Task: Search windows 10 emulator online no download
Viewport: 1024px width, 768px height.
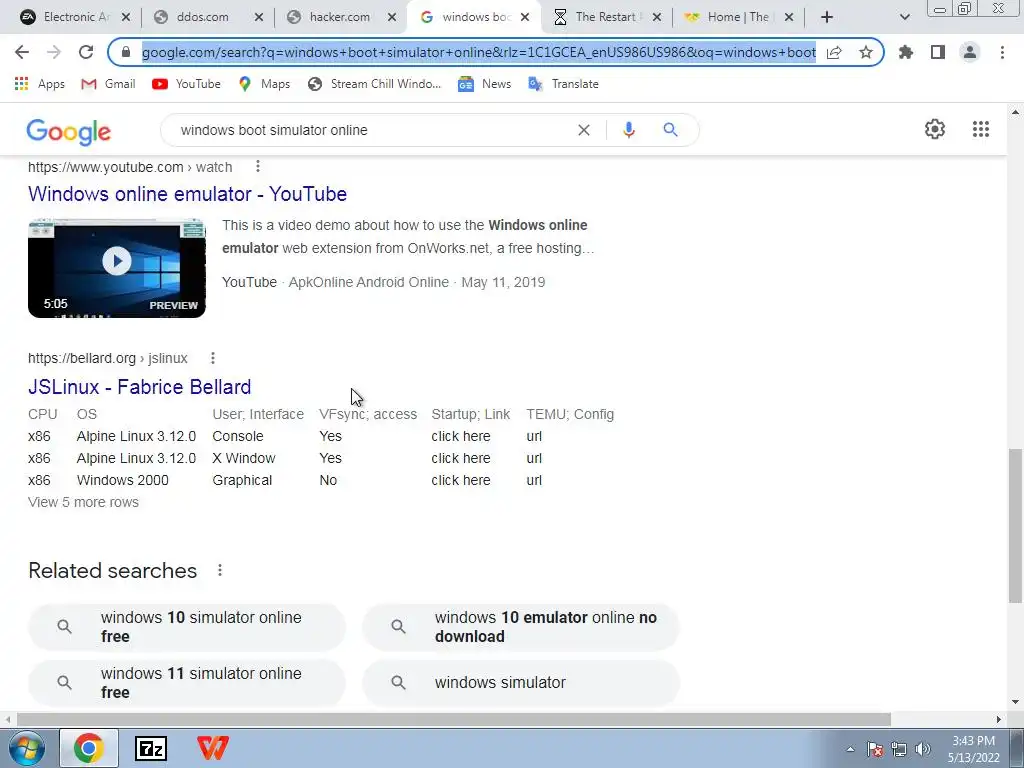Action: pyautogui.click(x=521, y=627)
